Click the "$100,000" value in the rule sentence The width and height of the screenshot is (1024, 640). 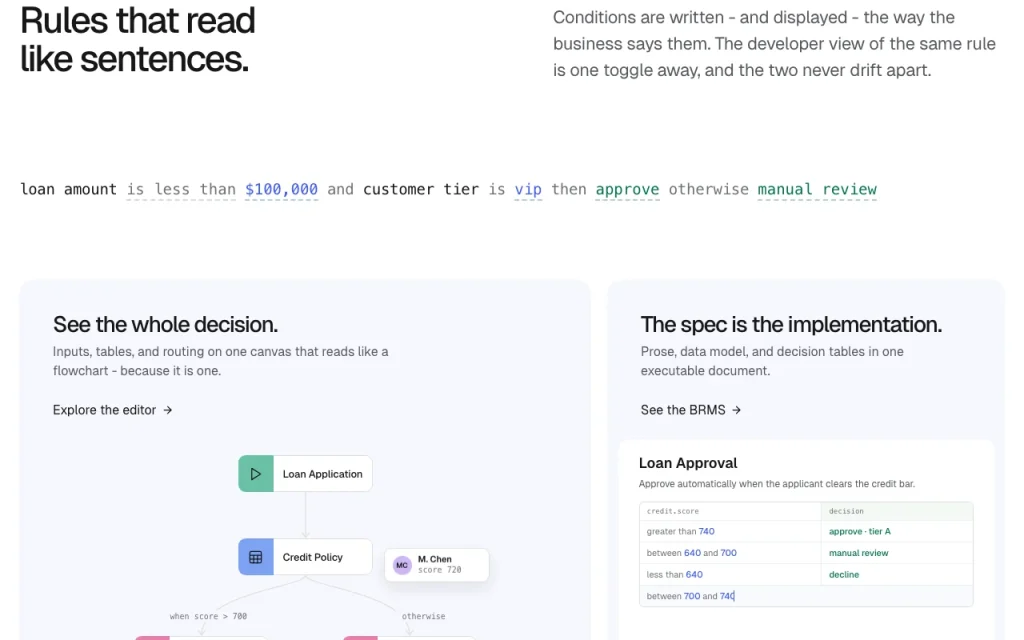[x=281, y=189]
